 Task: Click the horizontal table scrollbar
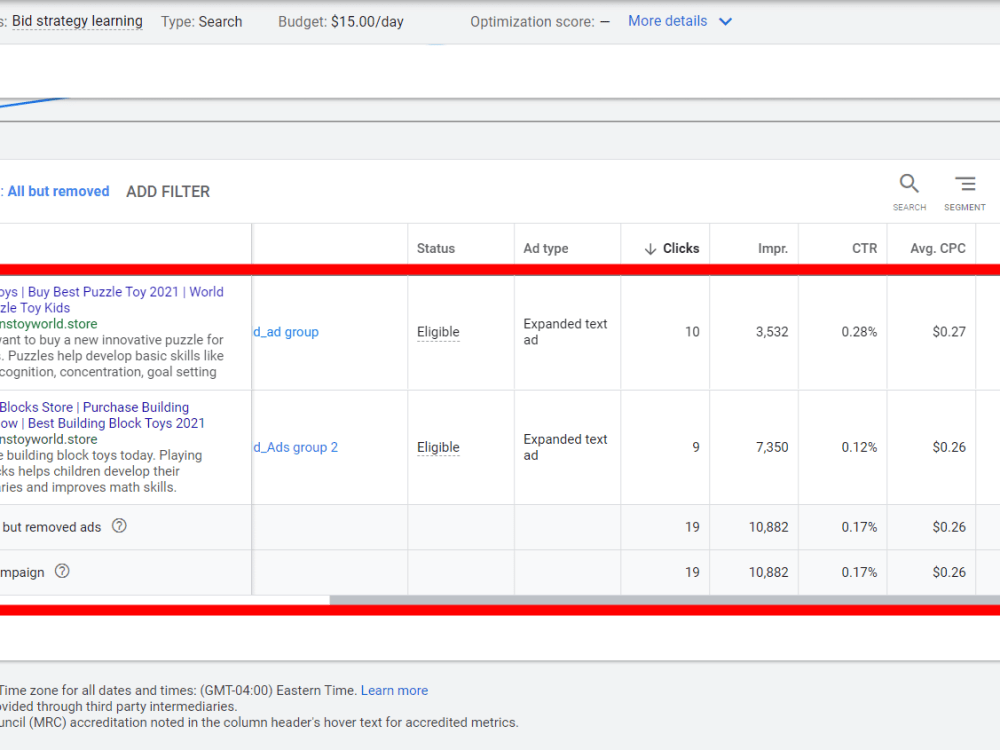[x=665, y=599]
